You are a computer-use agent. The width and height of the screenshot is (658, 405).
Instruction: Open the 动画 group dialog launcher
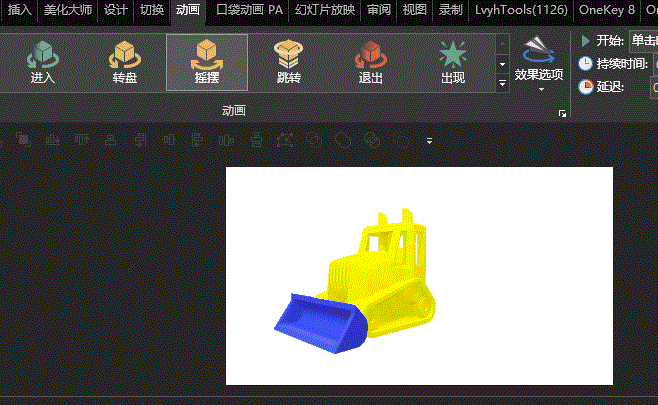[563, 115]
